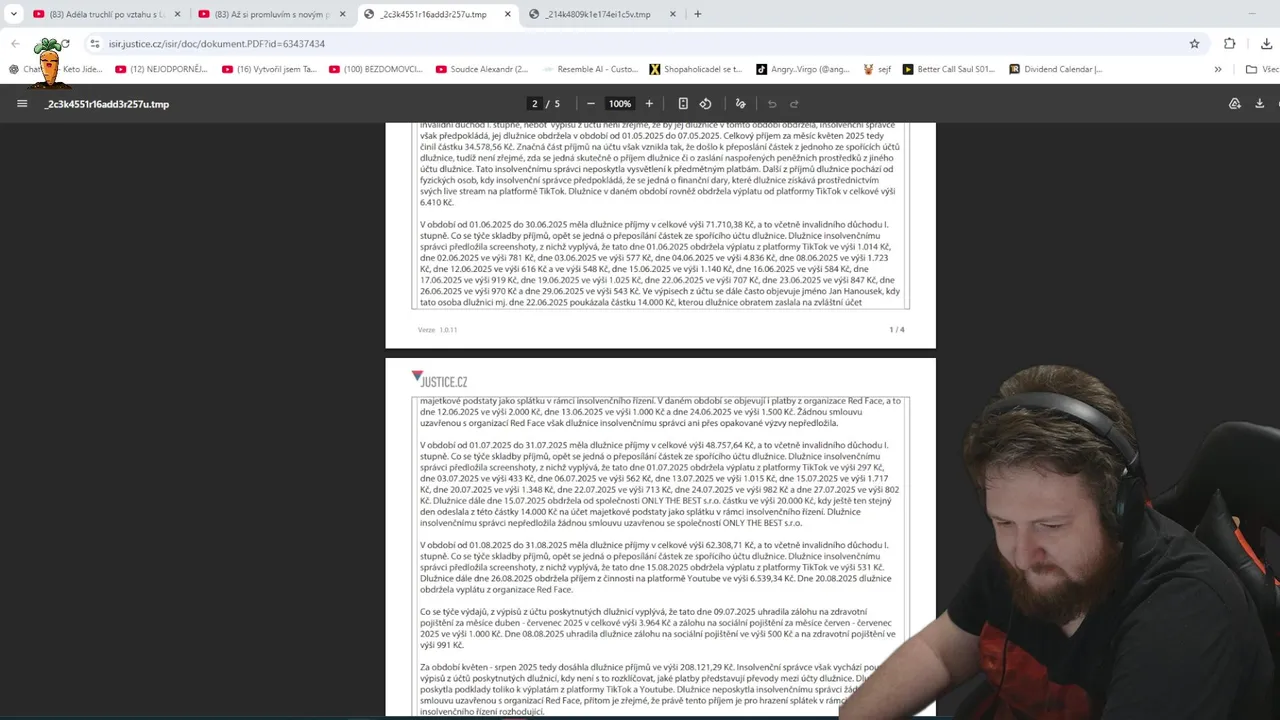Open the Better Call Saul S01 bookmark

[x=949, y=69]
